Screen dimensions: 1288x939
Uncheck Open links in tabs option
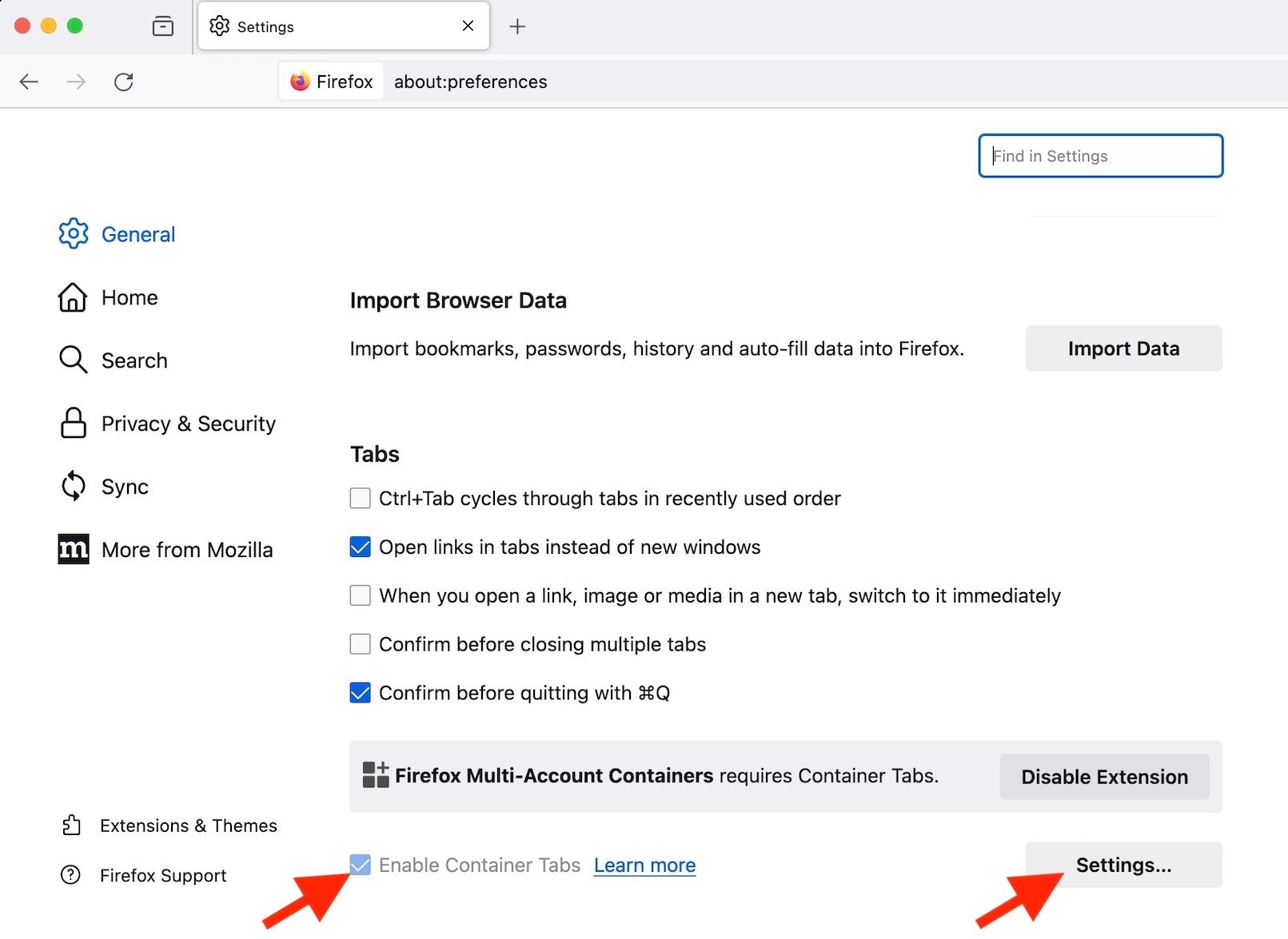tap(360, 547)
